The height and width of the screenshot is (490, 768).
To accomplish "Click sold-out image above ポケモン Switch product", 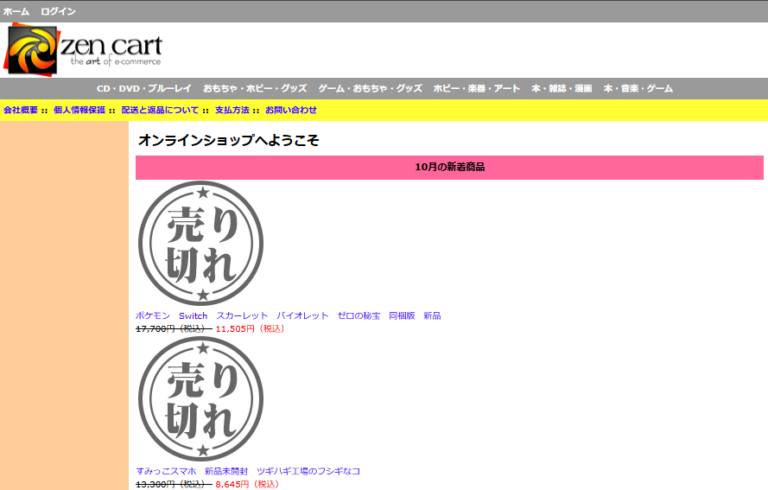I will 201,244.
